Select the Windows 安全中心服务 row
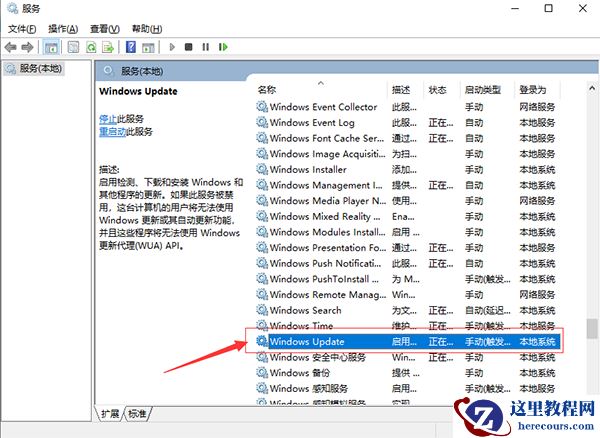 tap(408, 358)
